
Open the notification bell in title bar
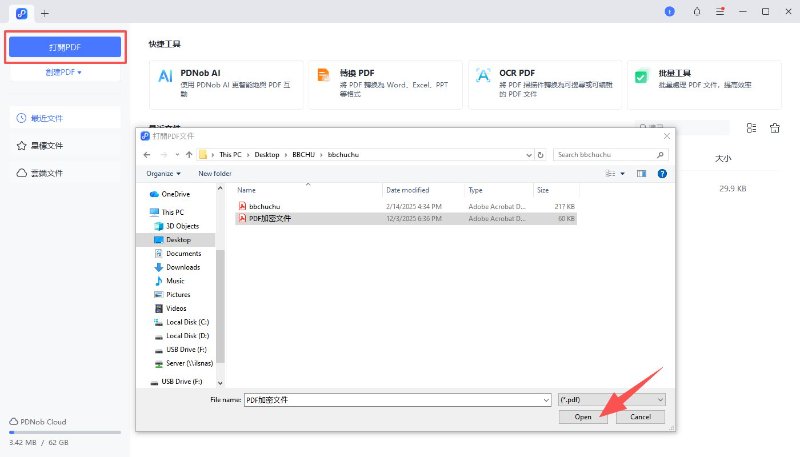695,11
